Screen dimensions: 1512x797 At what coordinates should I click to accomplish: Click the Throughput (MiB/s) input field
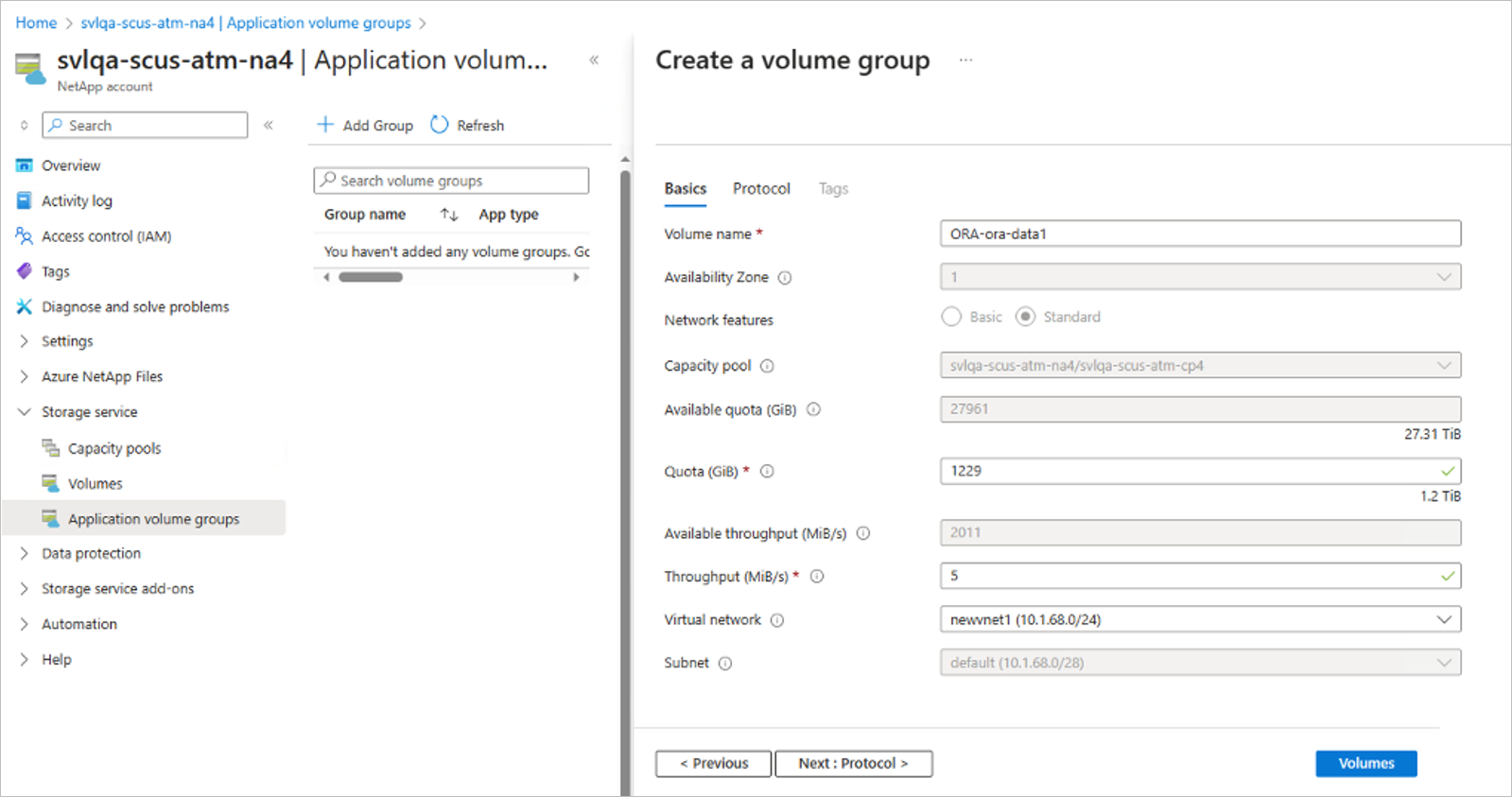coord(1200,576)
